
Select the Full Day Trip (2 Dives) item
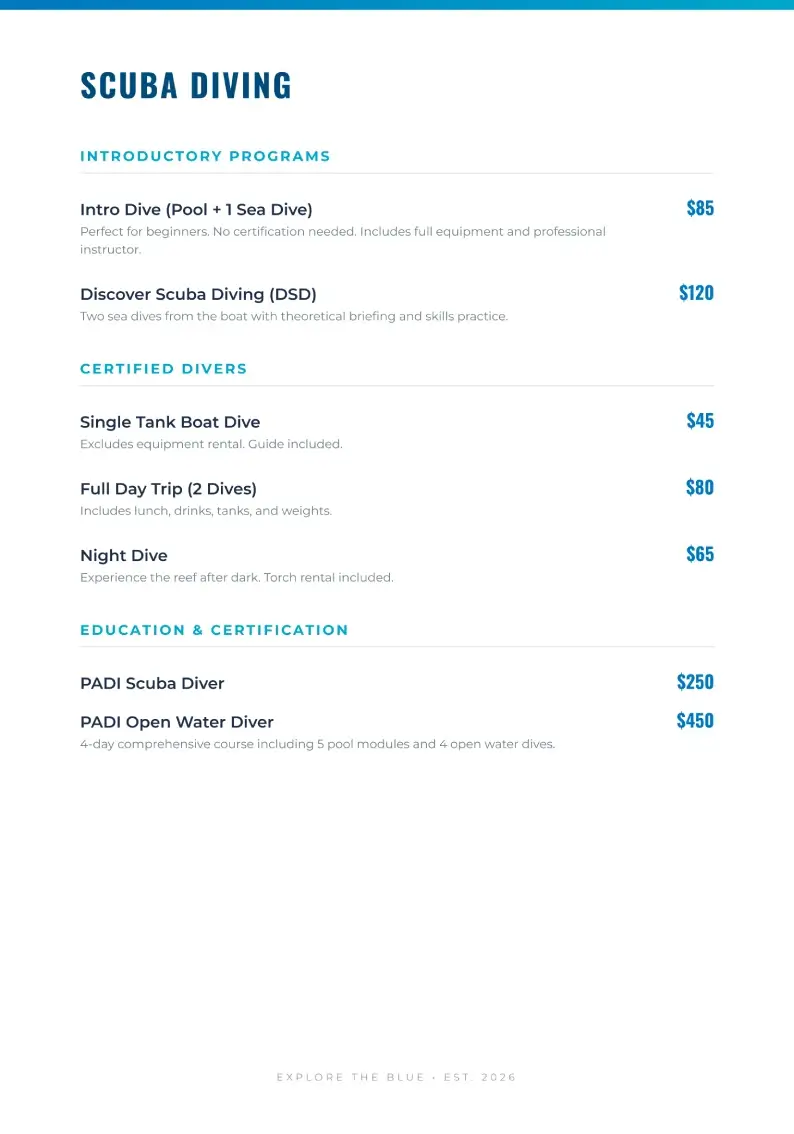[168, 489]
